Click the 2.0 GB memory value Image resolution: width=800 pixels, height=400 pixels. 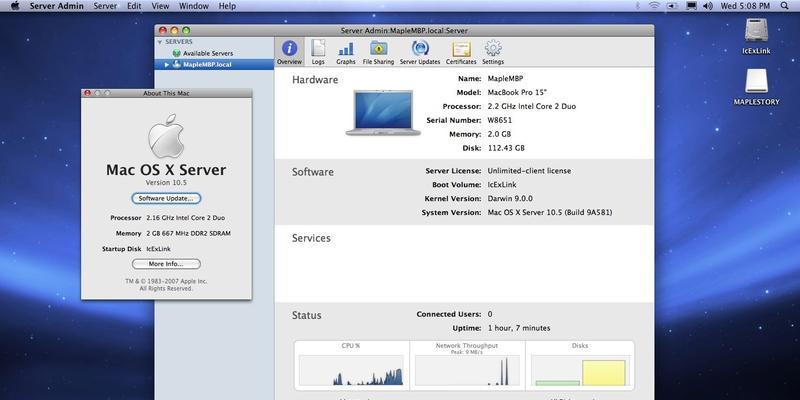point(499,134)
